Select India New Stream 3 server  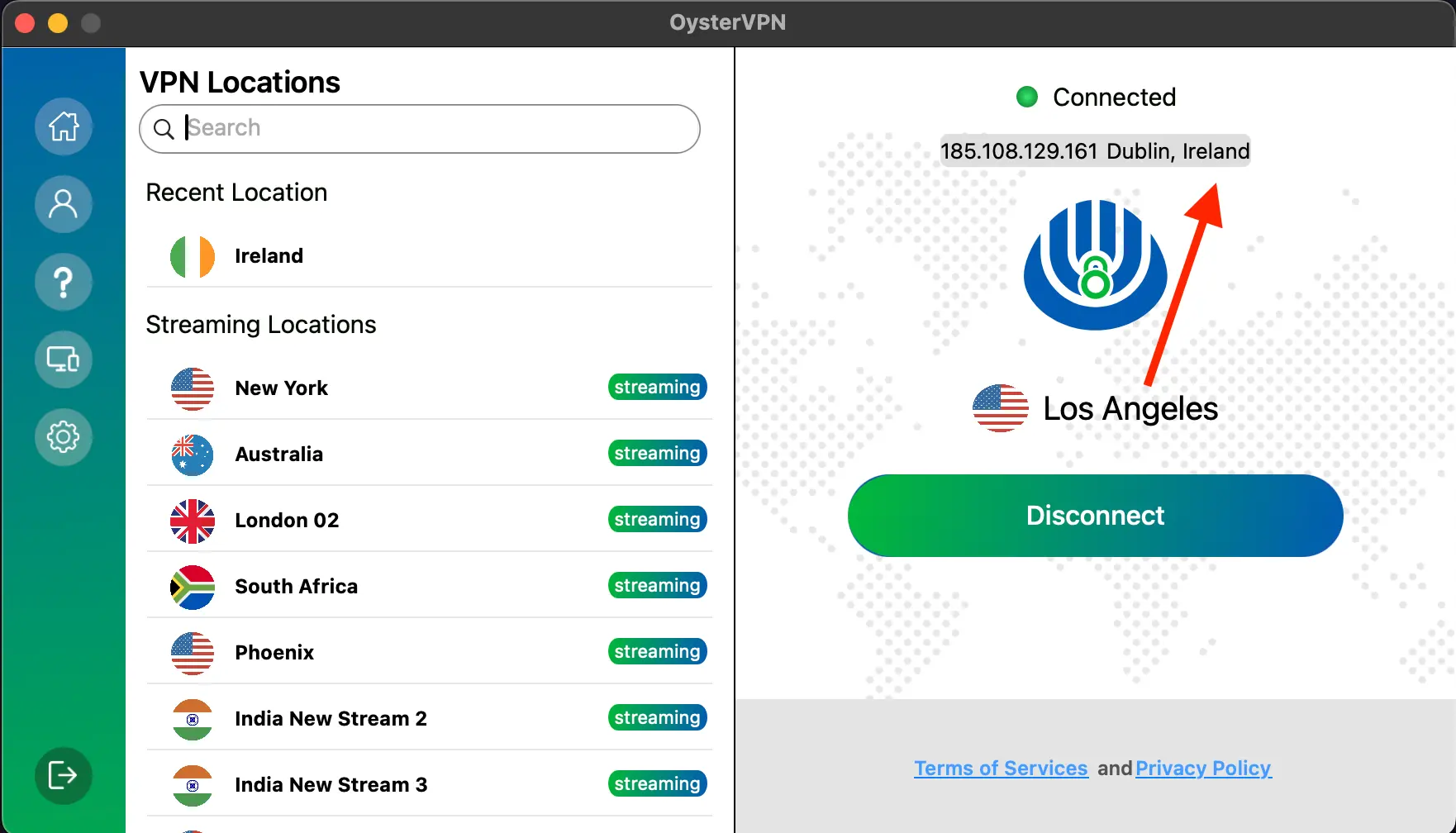pos(331,785)
